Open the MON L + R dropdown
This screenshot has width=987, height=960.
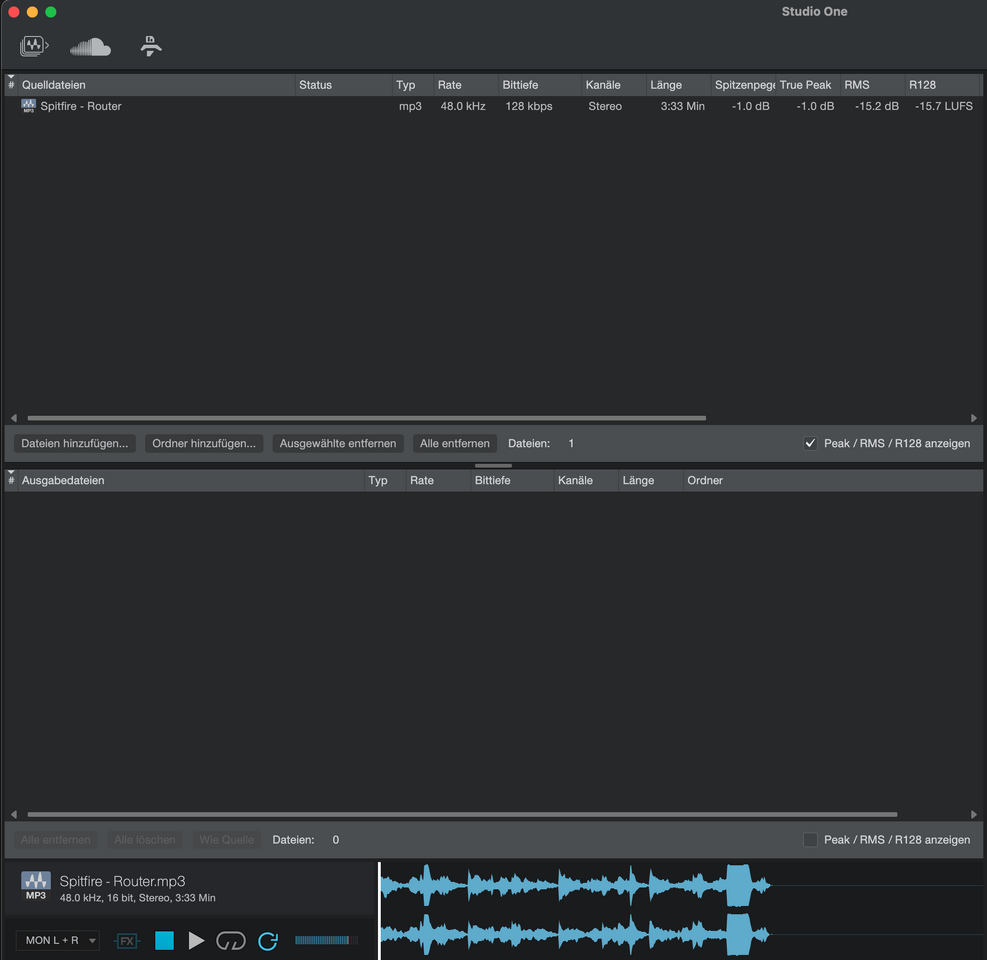pyautogui.click(x=58, y=940)
